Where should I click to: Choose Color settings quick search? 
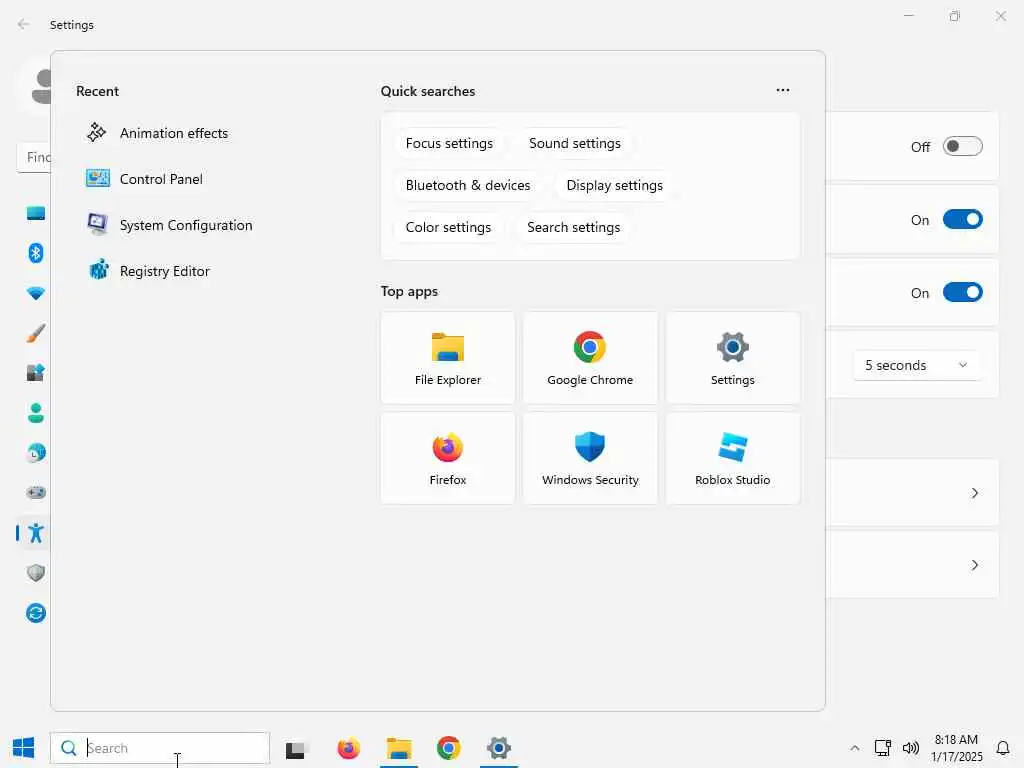pyautogui.click(x=448, y=227)
